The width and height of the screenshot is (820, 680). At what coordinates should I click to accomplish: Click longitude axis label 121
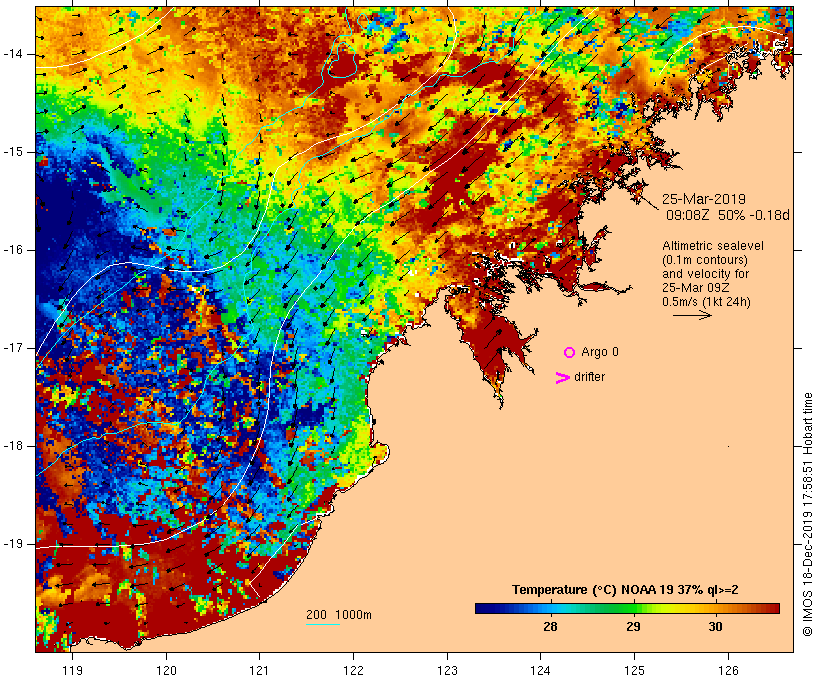260,671
